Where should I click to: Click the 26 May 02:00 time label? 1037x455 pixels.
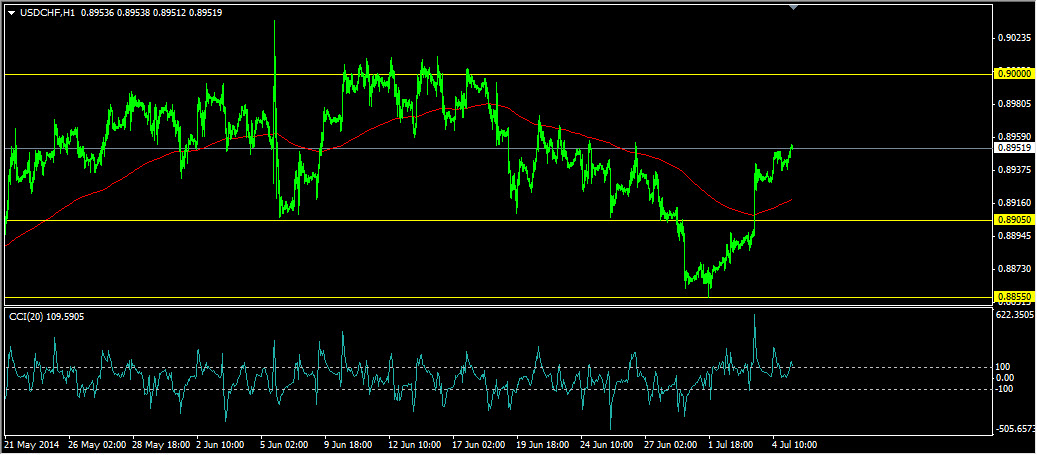tap(95, 445)
